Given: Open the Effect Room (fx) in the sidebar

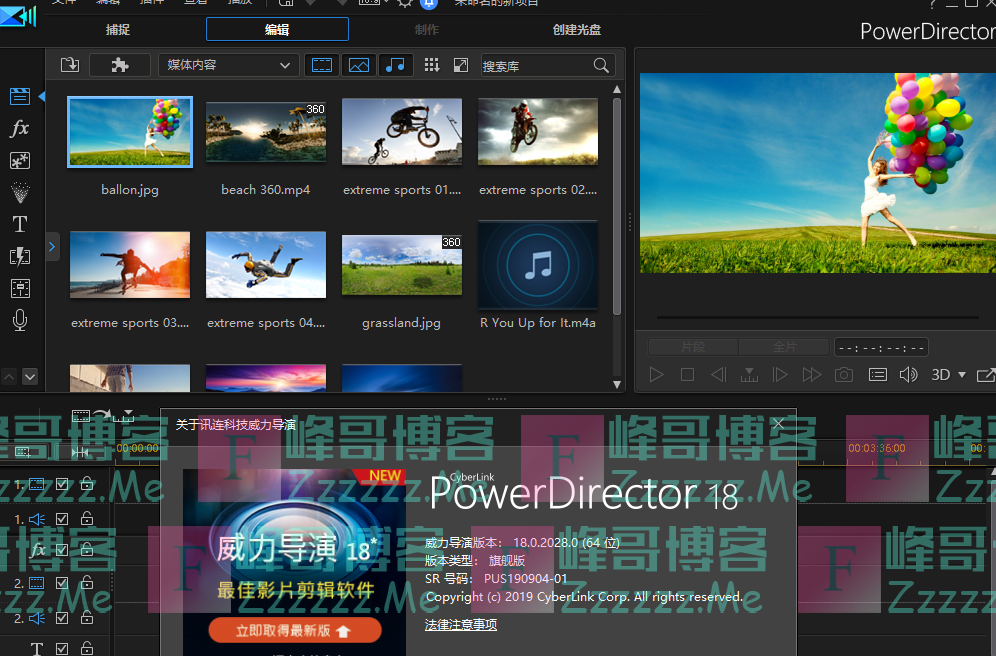Looking at the screenshot, I should pos(19,129).
